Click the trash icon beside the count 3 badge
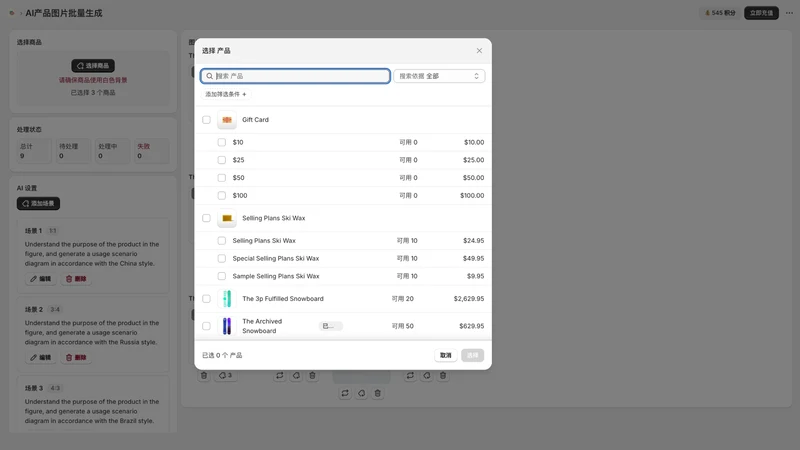This screenshot has height=450, width=800. (204, 376)
